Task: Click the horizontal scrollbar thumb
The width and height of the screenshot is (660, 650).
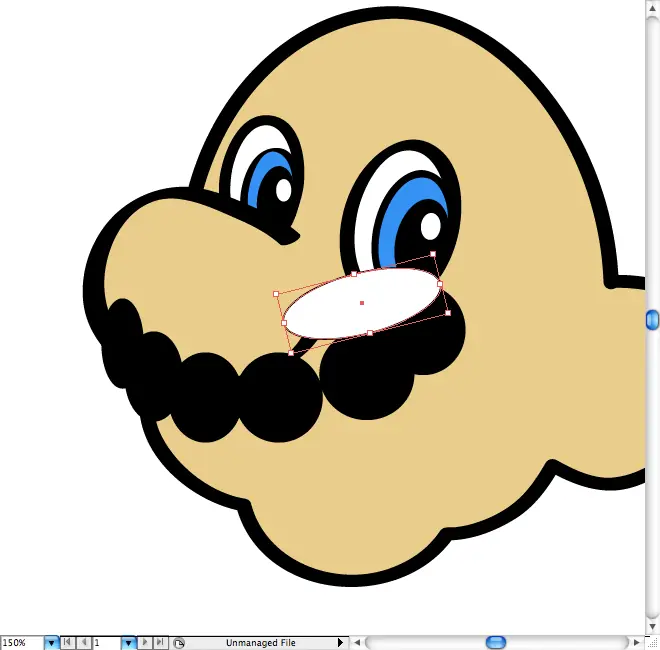Action: click(x=496, y=642)
